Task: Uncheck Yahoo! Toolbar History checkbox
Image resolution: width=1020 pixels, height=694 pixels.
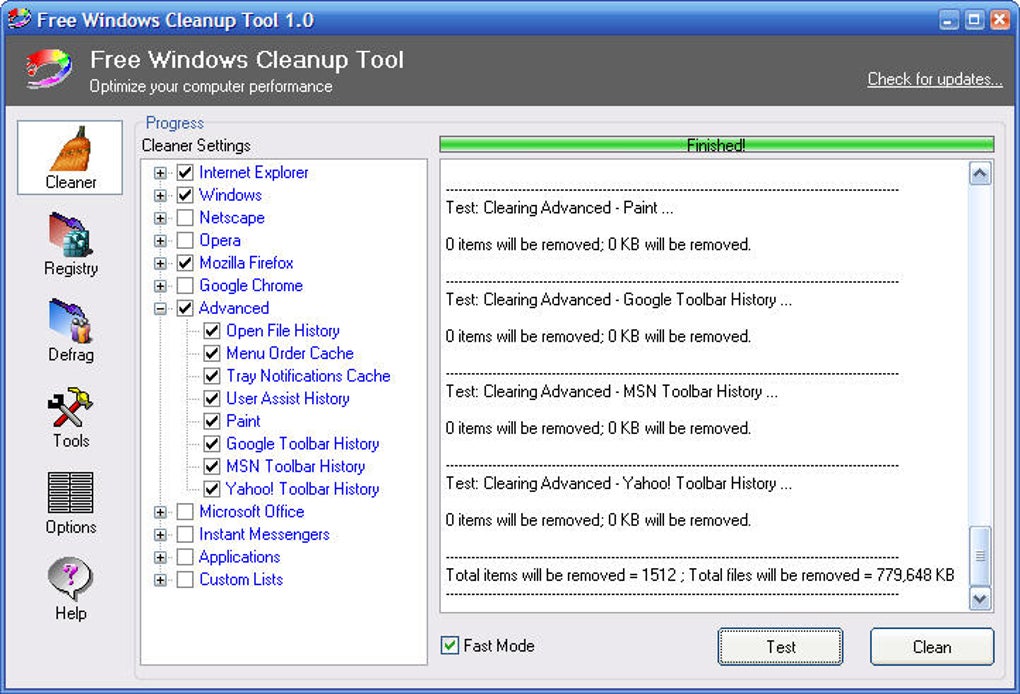Action: [x=212, y=488]
